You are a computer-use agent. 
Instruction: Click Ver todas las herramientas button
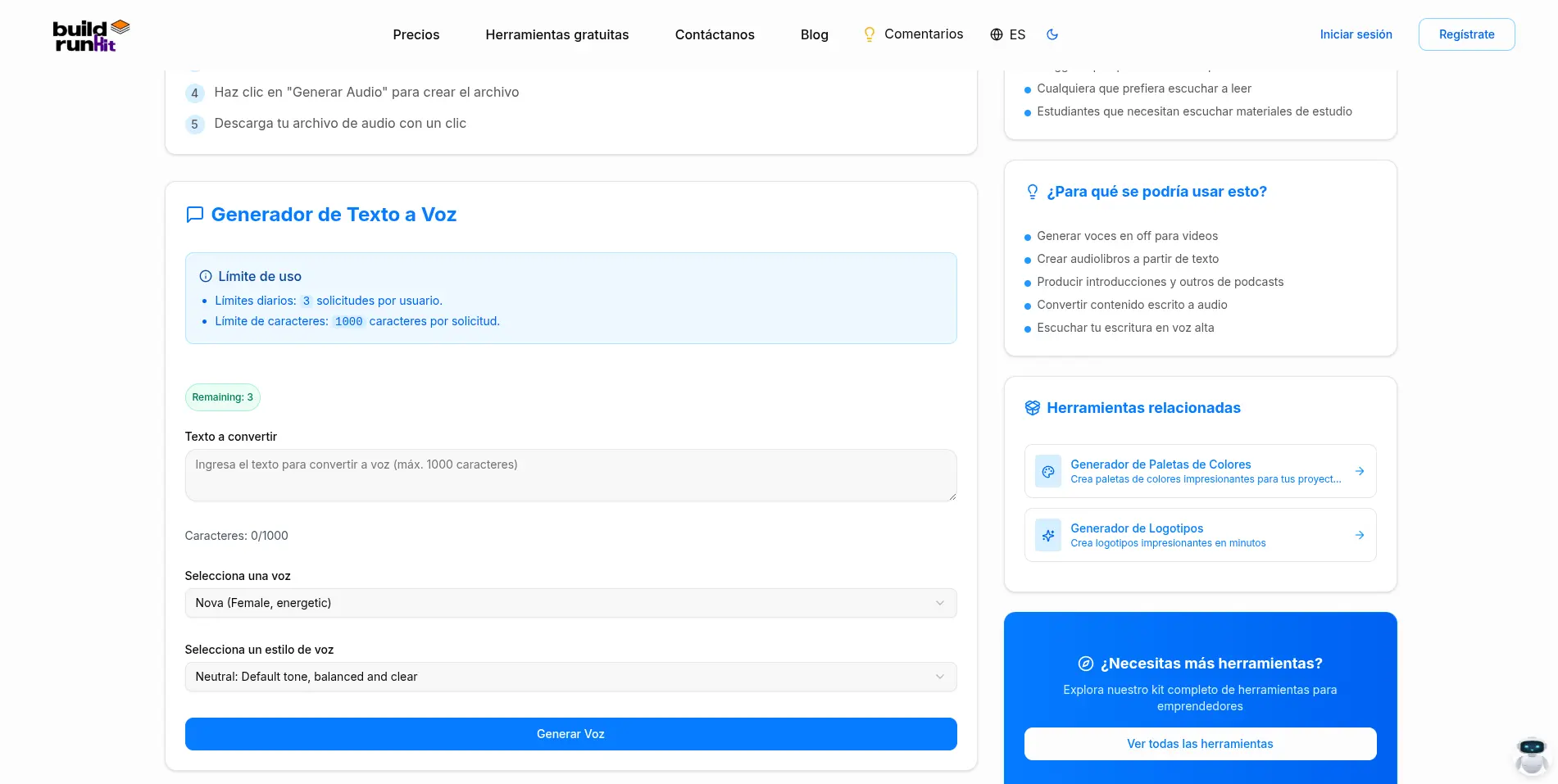(x=1200, y=744)
